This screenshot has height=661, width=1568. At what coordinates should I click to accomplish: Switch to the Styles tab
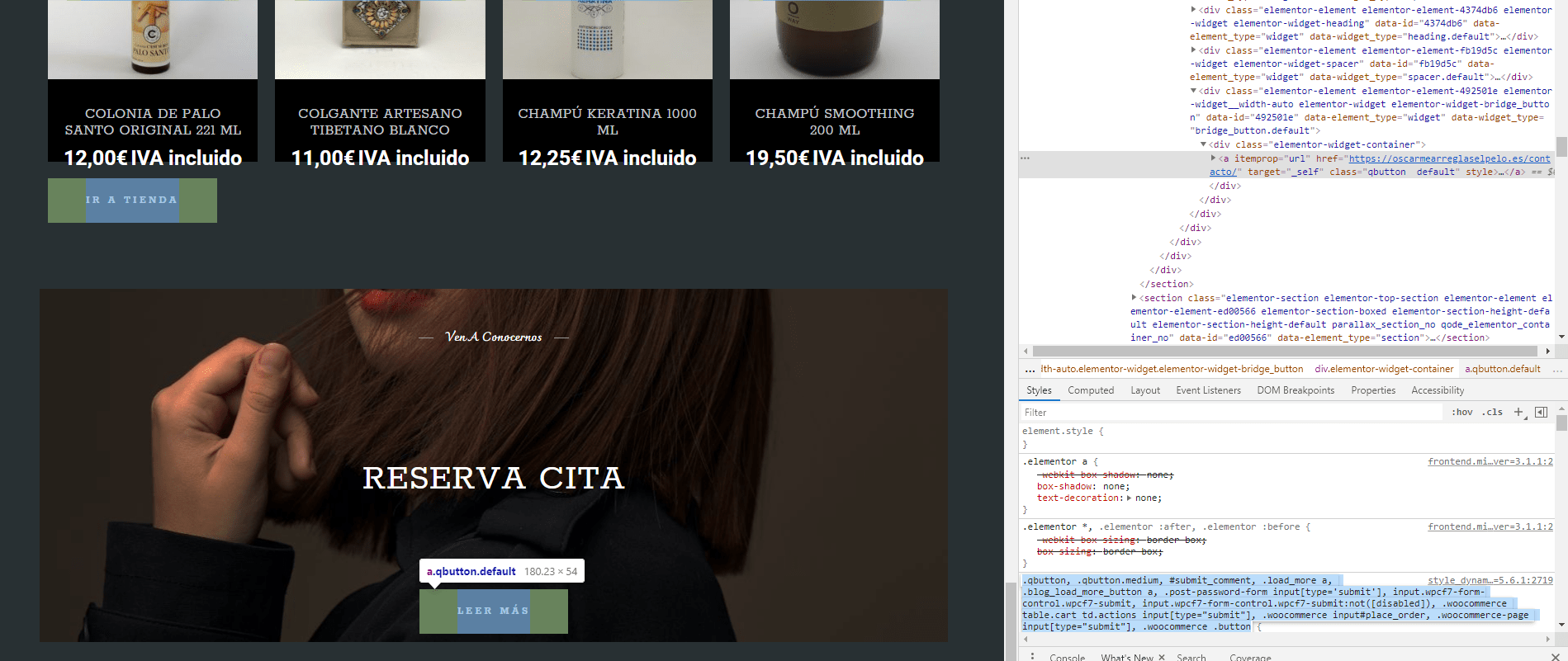click(1039, 390)
